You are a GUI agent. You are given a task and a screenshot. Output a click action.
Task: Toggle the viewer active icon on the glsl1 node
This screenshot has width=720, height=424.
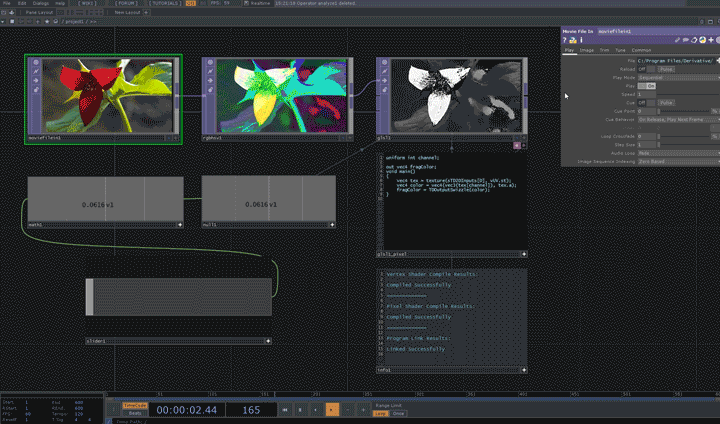(x=384, y=62)
